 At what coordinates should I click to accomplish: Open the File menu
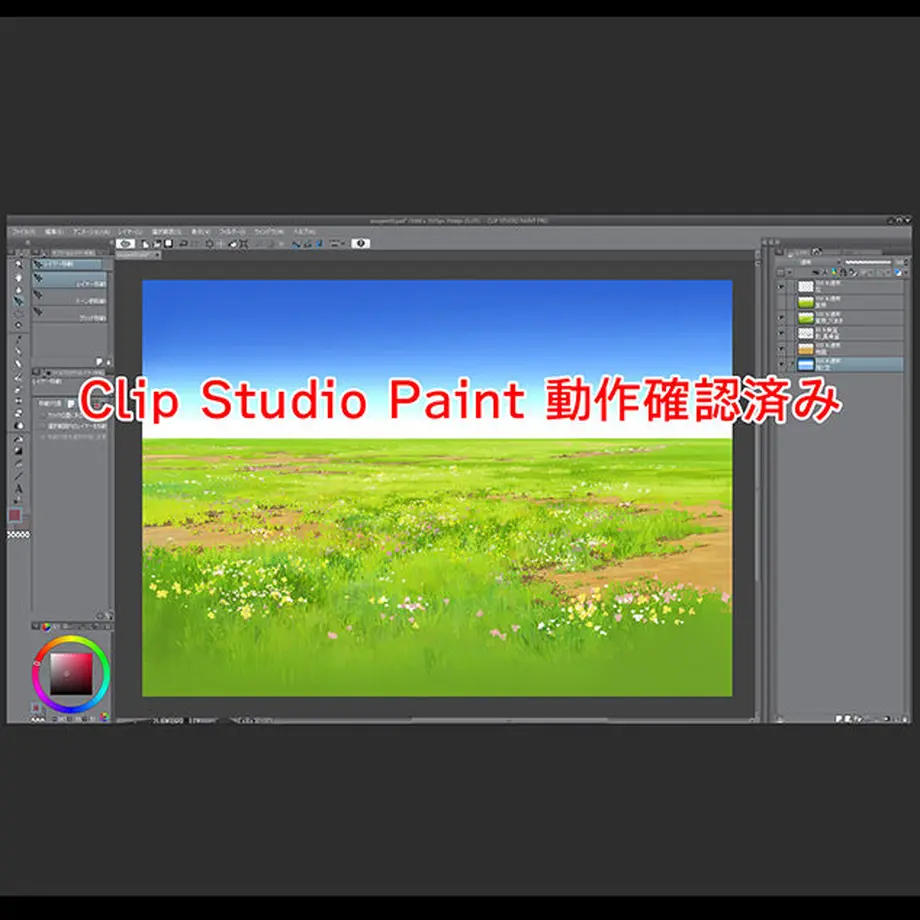23,231
